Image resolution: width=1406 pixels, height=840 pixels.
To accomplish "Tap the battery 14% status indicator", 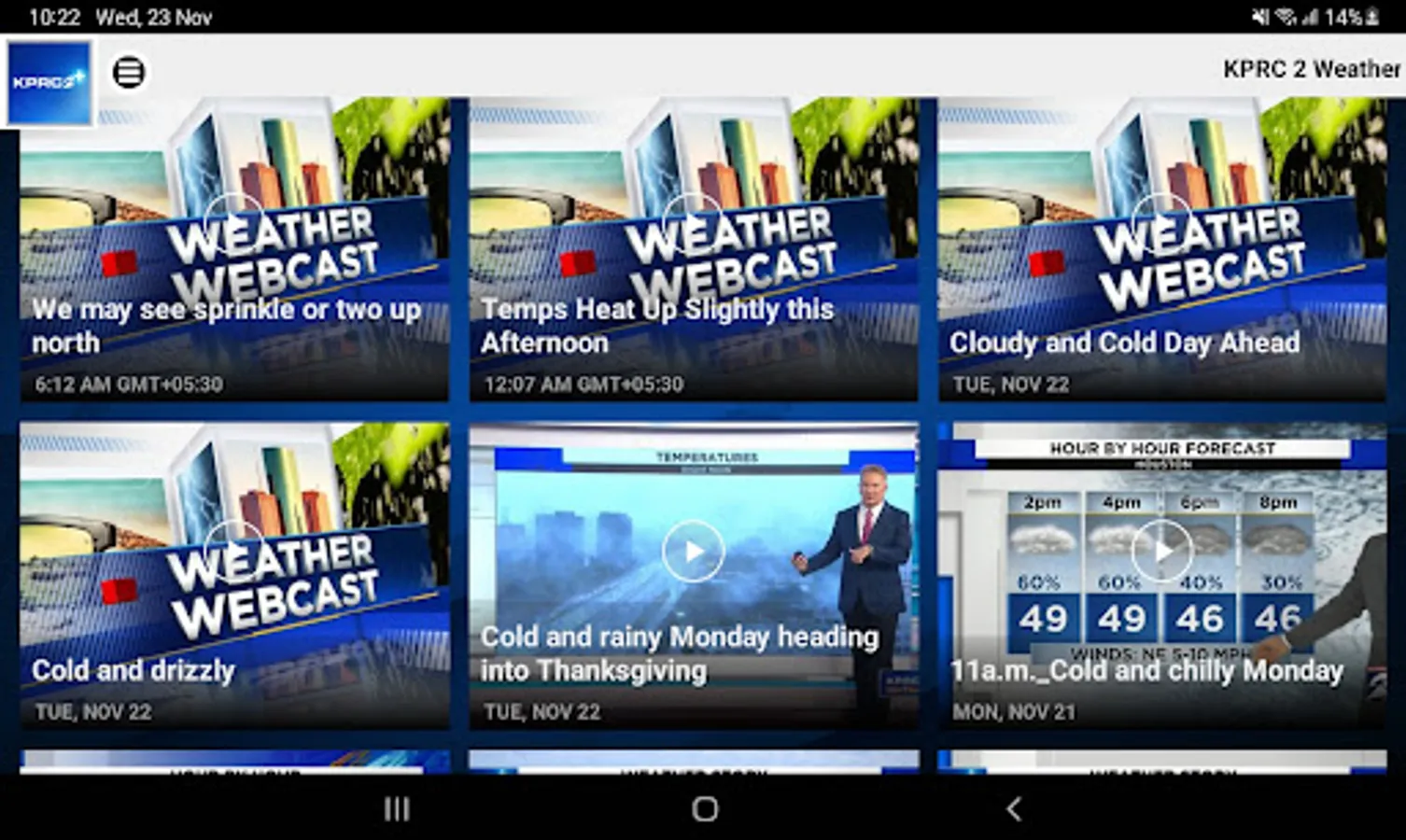I will pyautogui.click(x=1353, y=17).
